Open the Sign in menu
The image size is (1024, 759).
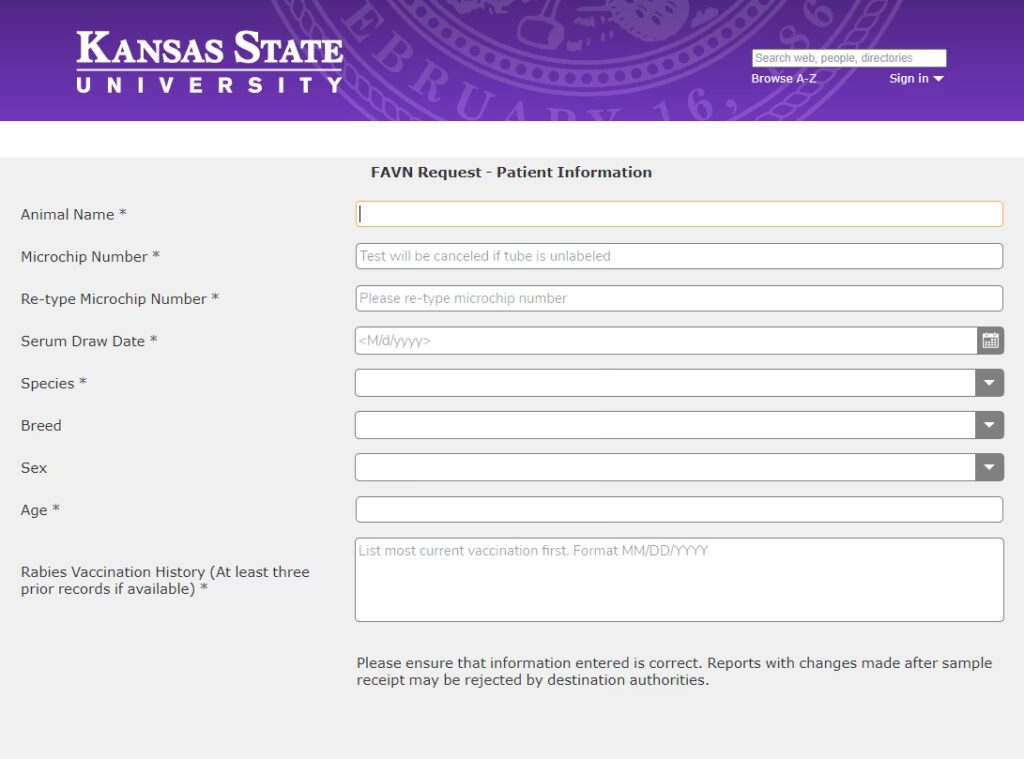(916, 79)
